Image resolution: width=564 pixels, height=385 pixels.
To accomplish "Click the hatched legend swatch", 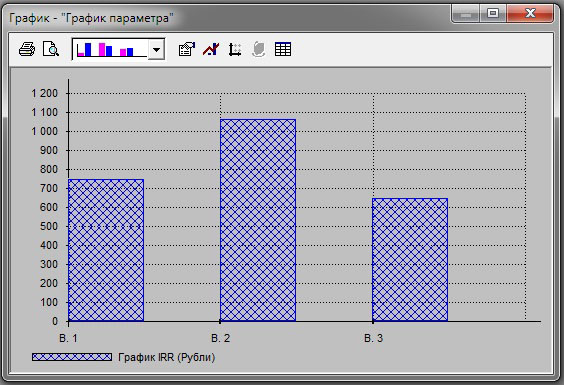I will click(x=72, y=357).
